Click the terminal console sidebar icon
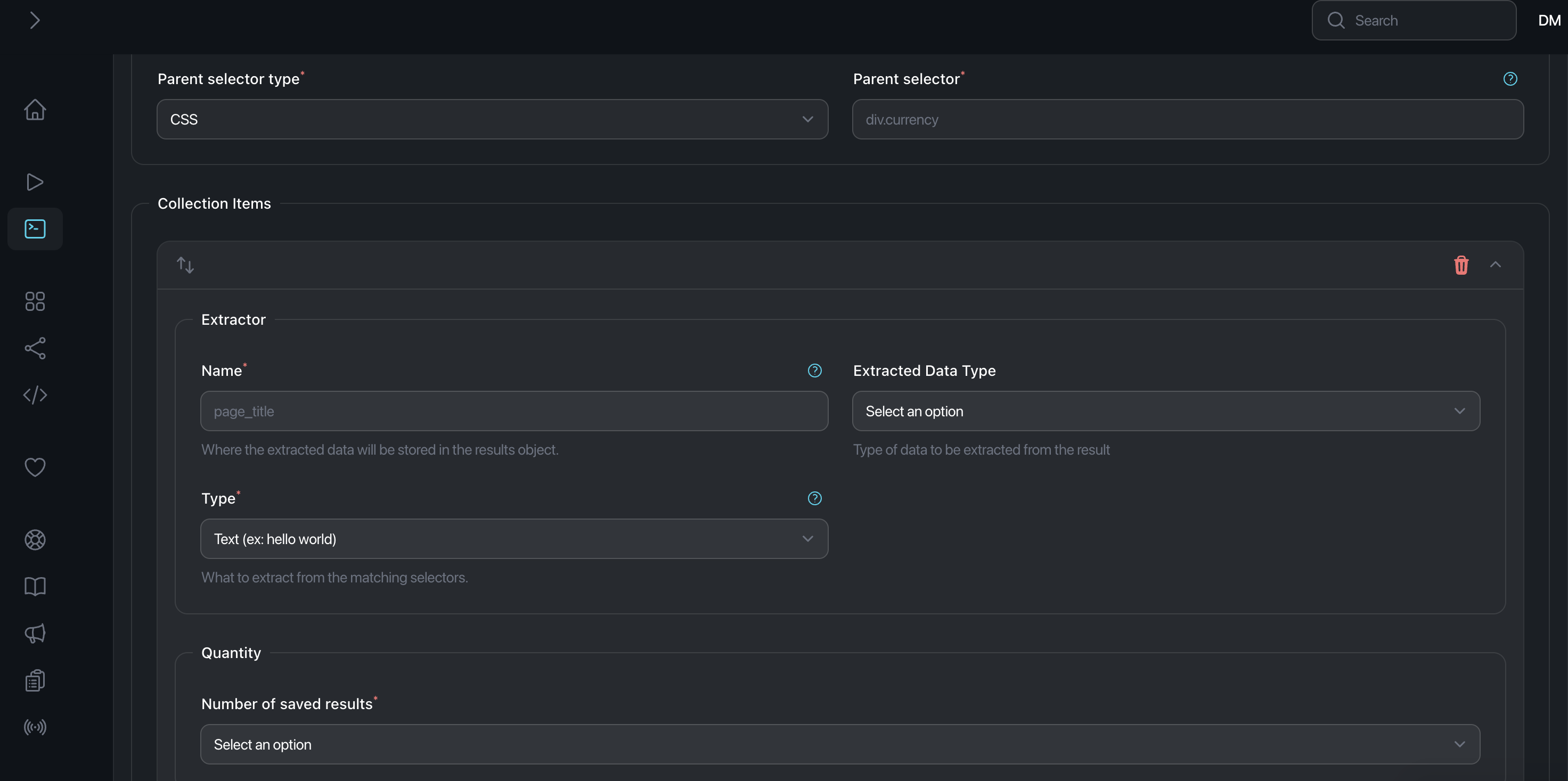The height and width of the screenshot is (781, 1568). [x=35, y=229]
